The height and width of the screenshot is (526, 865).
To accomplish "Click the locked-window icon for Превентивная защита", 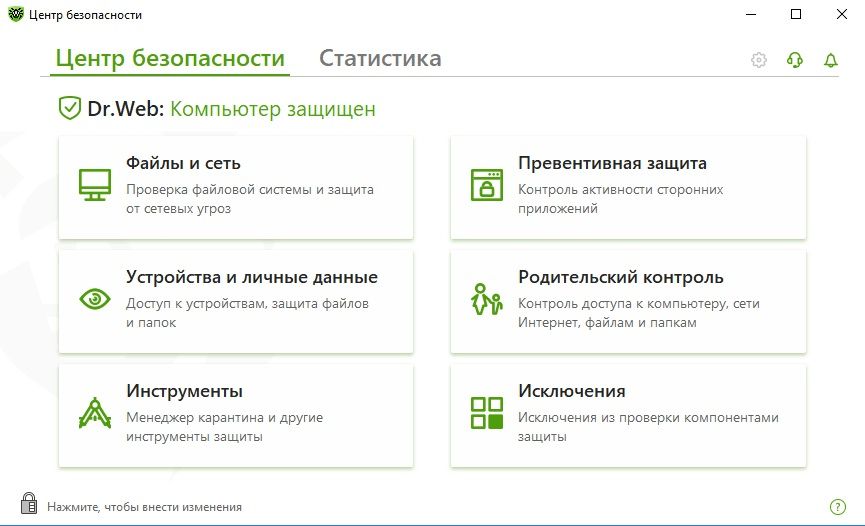I will click(487, 185).
